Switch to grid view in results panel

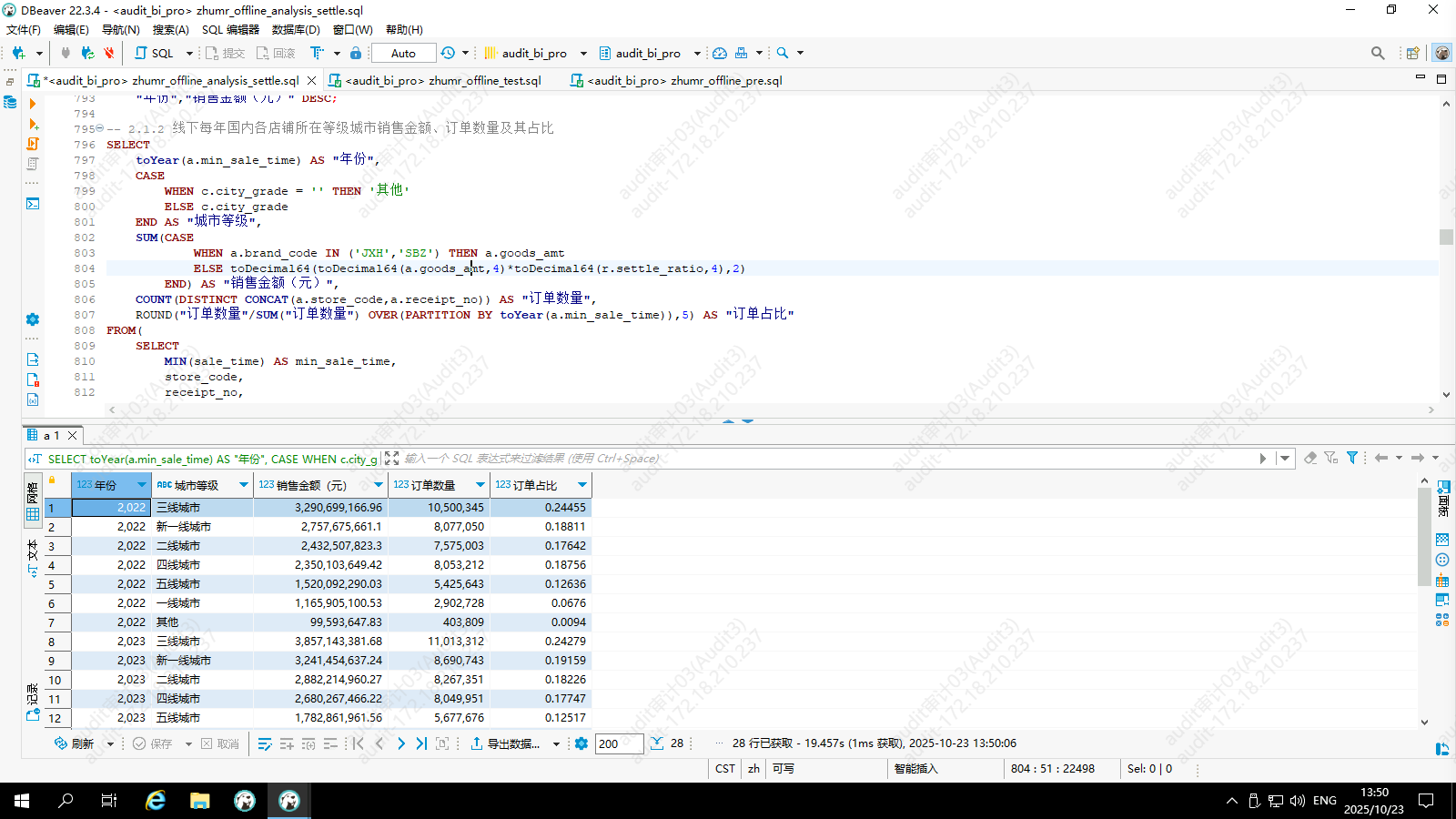(33, 514)
